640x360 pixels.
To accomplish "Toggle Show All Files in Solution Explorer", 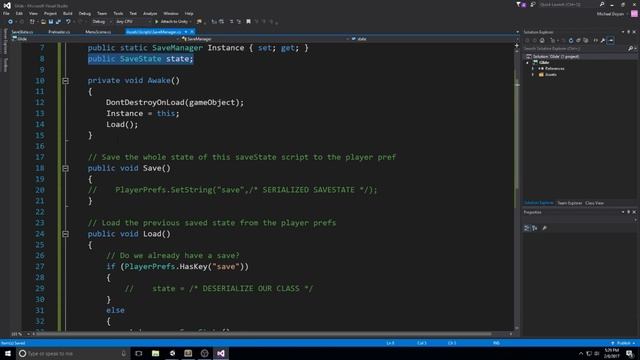I will tap(586, 40).
